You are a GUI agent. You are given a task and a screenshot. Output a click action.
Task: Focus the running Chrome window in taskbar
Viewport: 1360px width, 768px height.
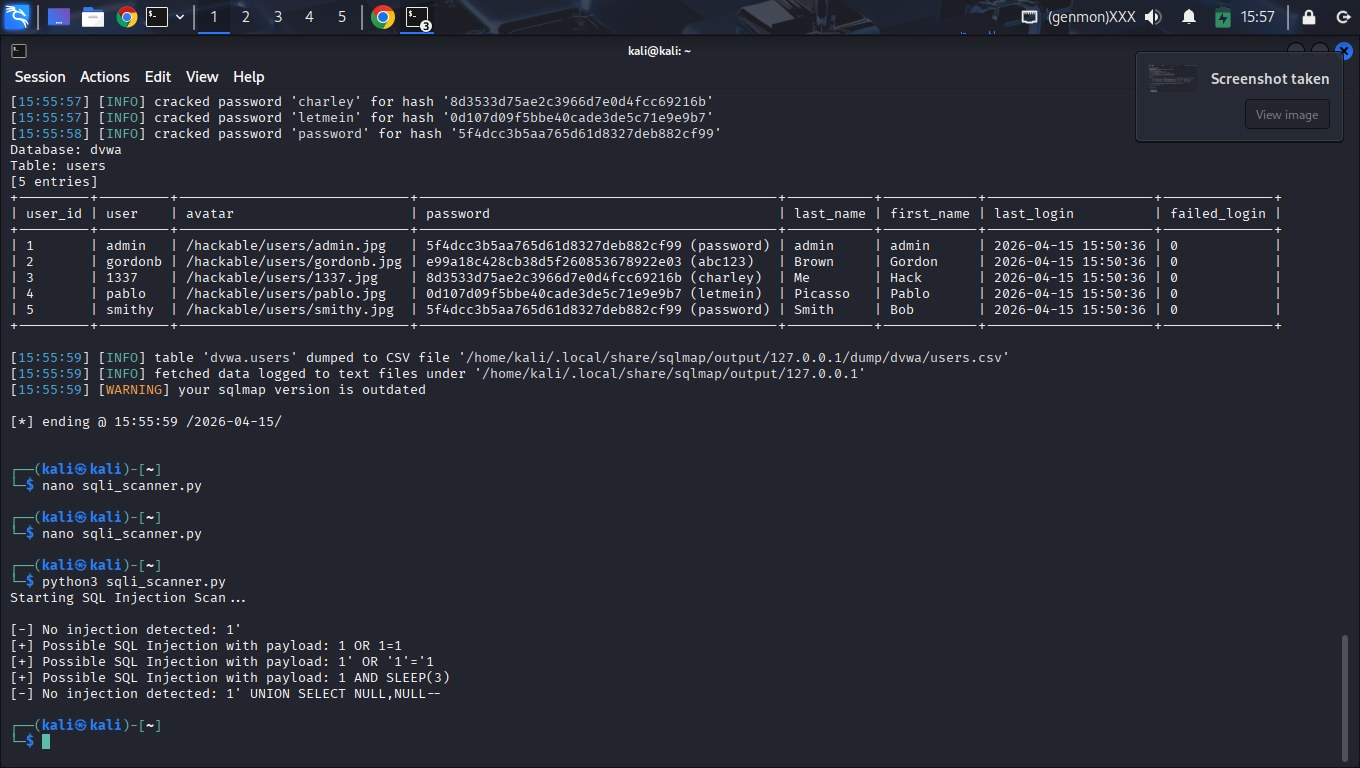(382, 17)
